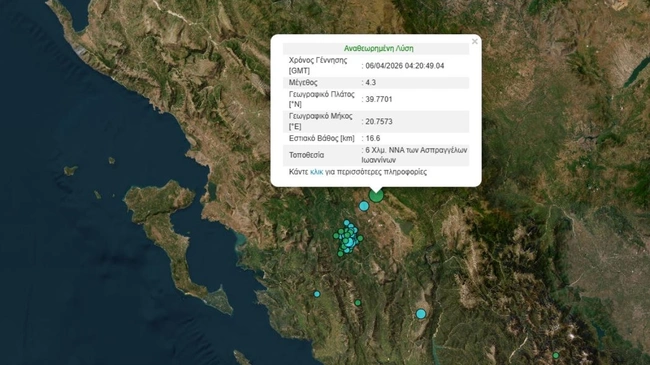The height and width of the screenshot is (365, 650).
Task: Close the earthquake info popup
Action: coord(475,41)
